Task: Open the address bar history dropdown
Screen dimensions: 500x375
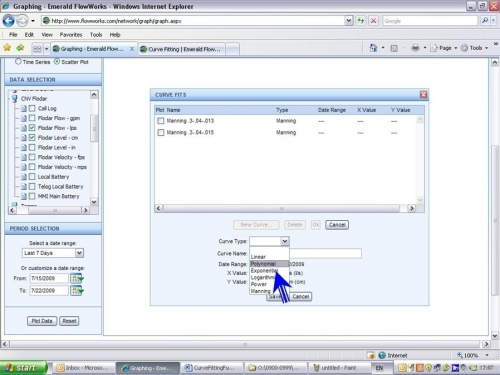Action: click(348, 21)
